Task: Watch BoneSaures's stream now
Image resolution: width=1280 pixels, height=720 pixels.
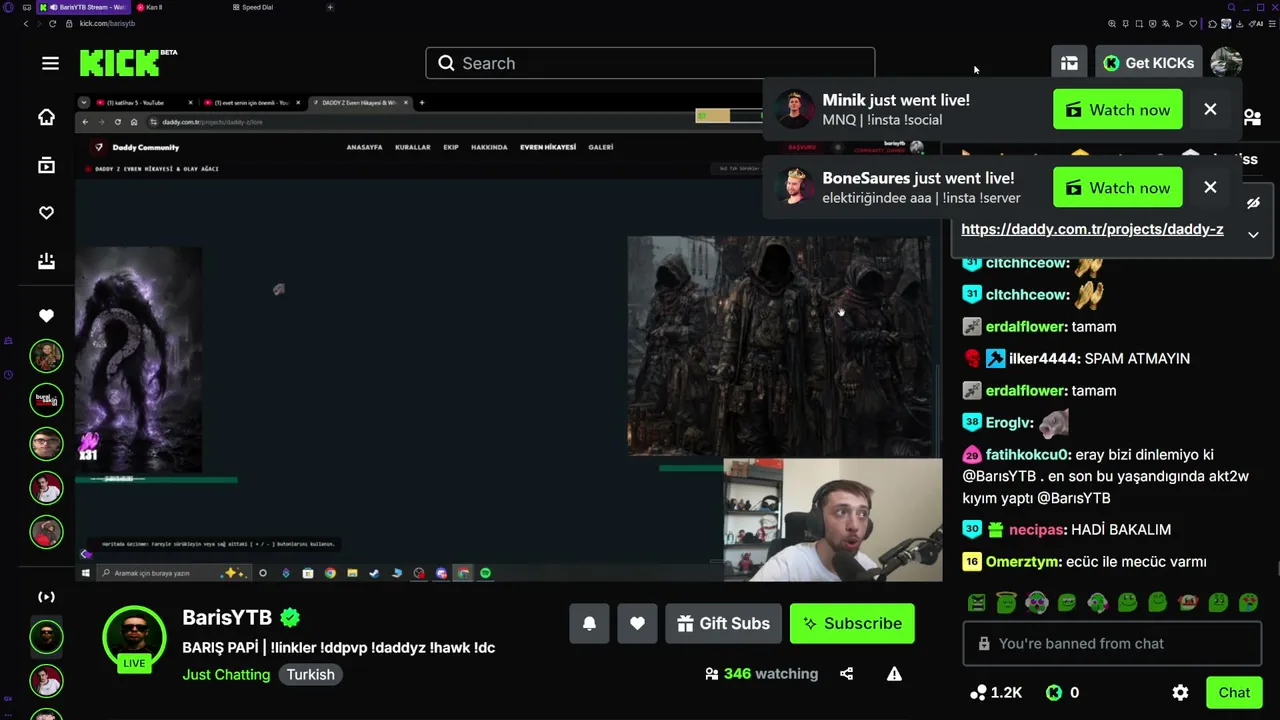Action: 1118,188
